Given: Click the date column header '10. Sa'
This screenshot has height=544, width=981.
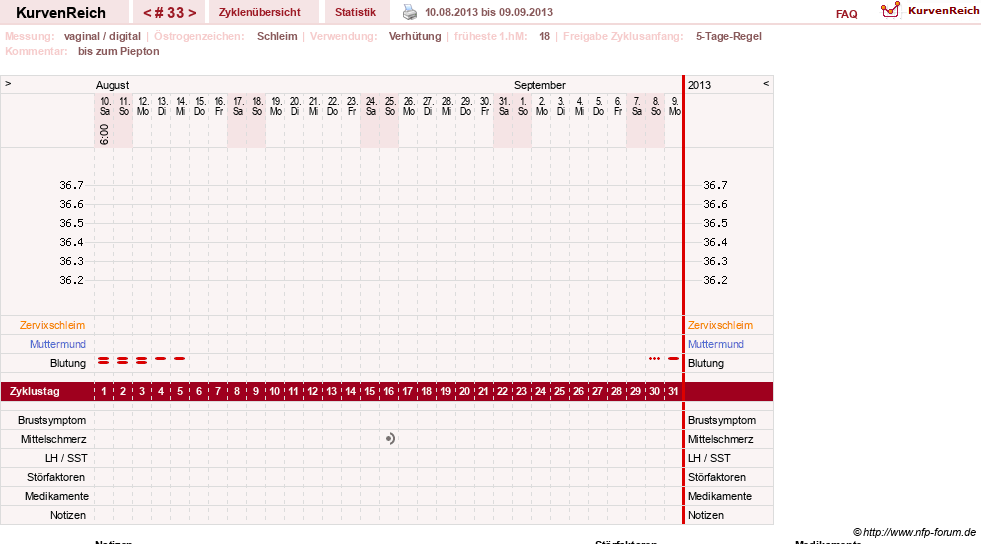Looking at the screenshot, I should [x=104, y=106].
